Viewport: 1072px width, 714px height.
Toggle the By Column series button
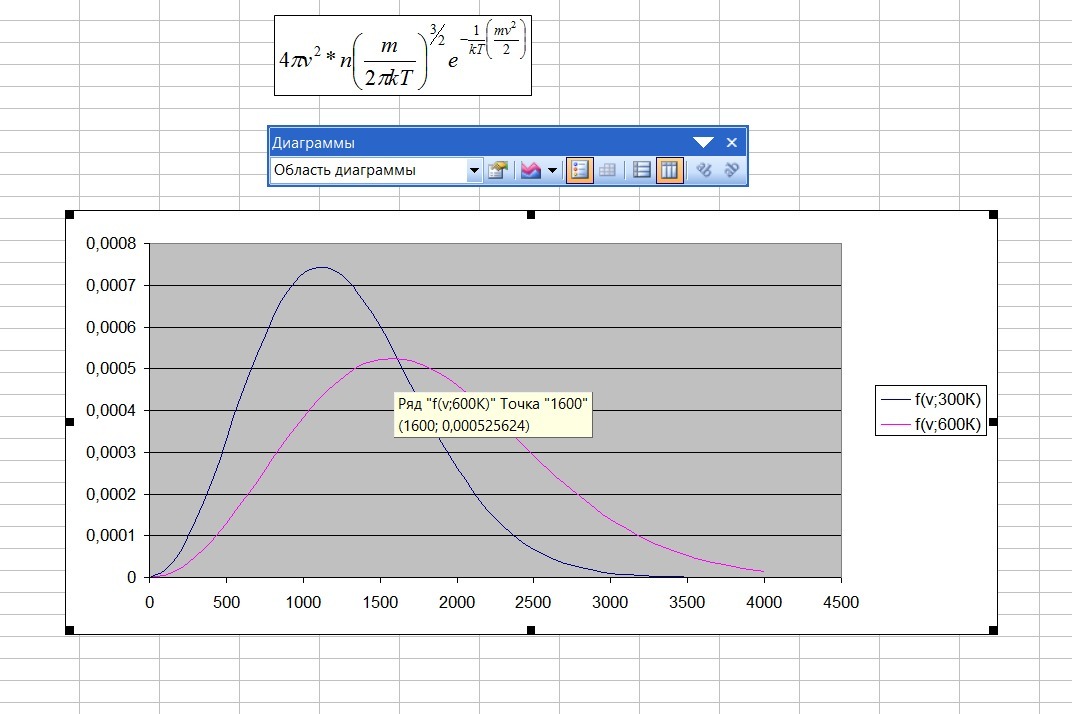pos(669,171)
